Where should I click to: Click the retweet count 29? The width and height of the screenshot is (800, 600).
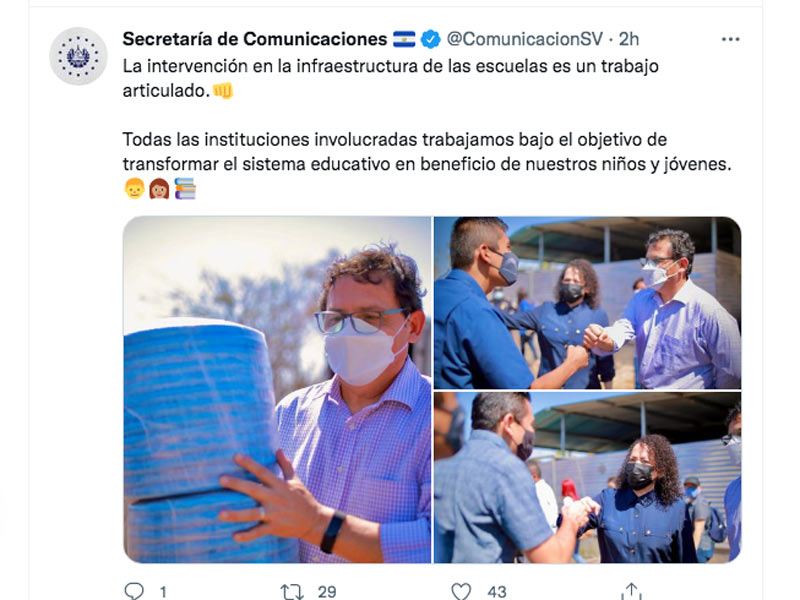[327, 592]
